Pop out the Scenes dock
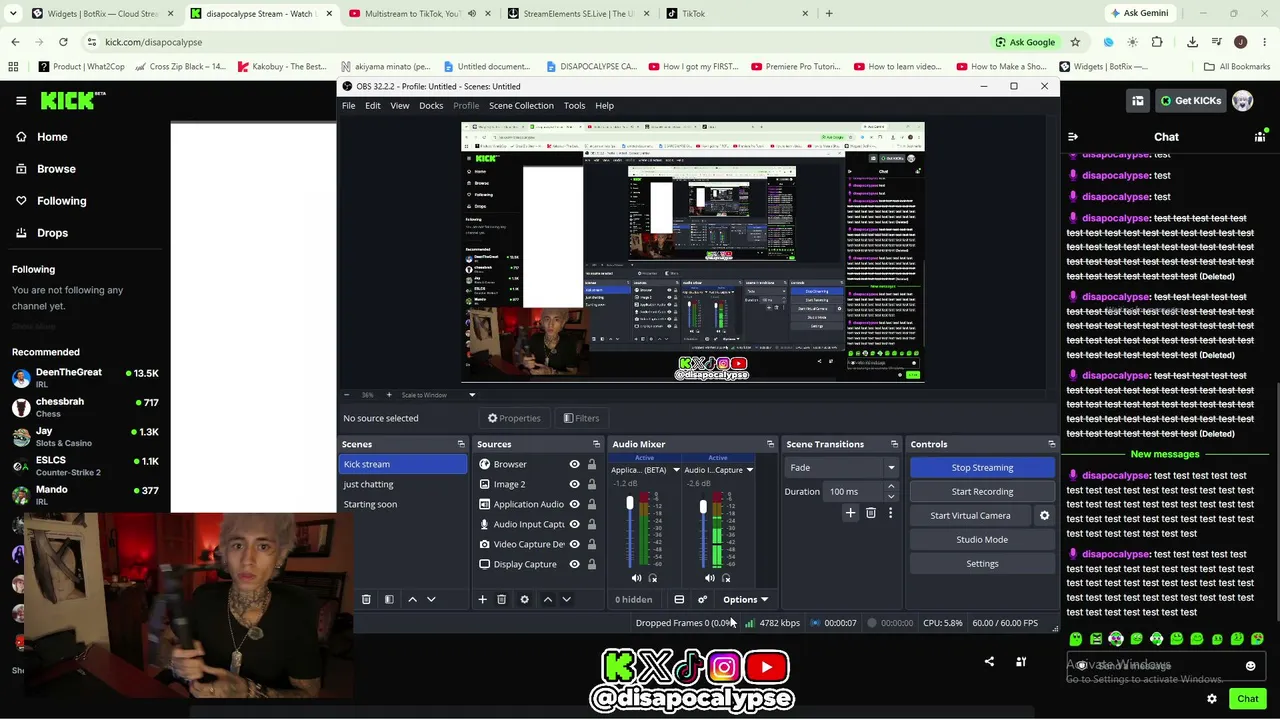1280x720 pixels. click(x=461, y=444)
